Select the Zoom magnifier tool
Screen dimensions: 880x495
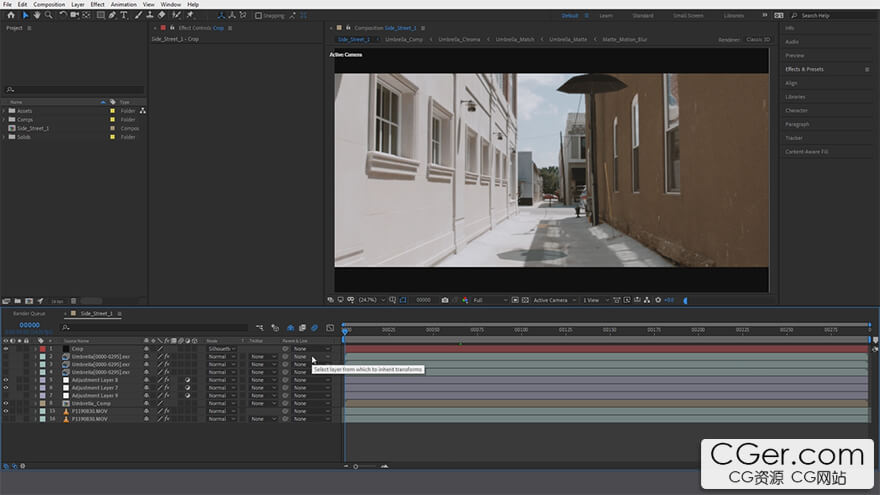point(48,15)
